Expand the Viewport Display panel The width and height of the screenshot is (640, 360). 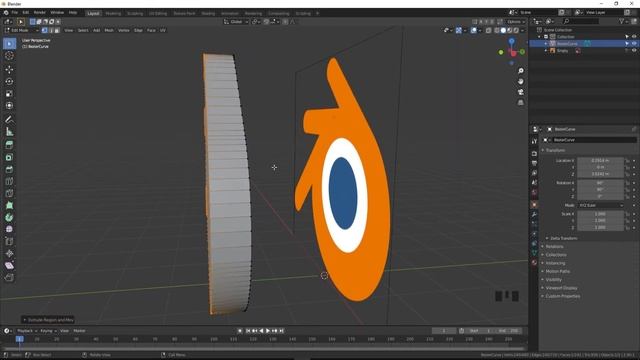pos(561,288)
